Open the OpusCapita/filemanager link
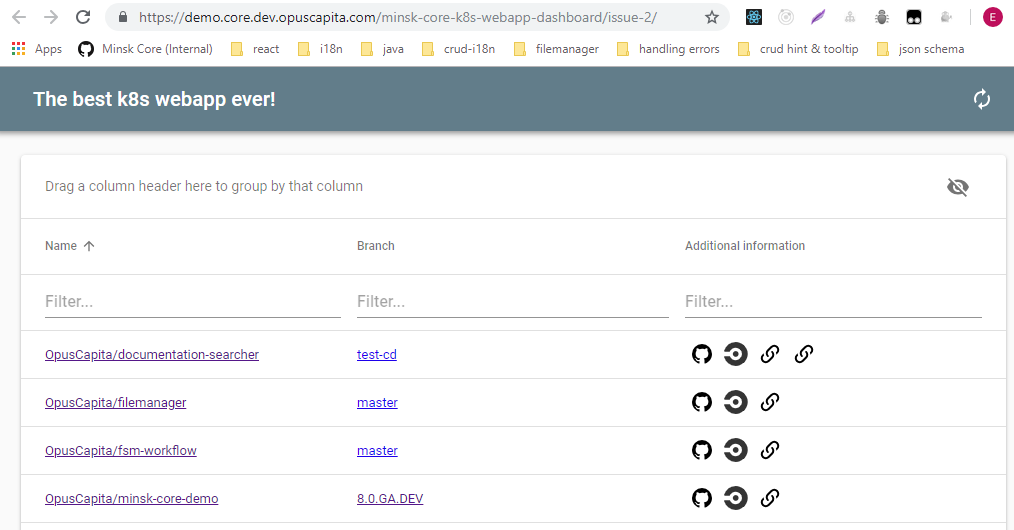 pos(115,403)
